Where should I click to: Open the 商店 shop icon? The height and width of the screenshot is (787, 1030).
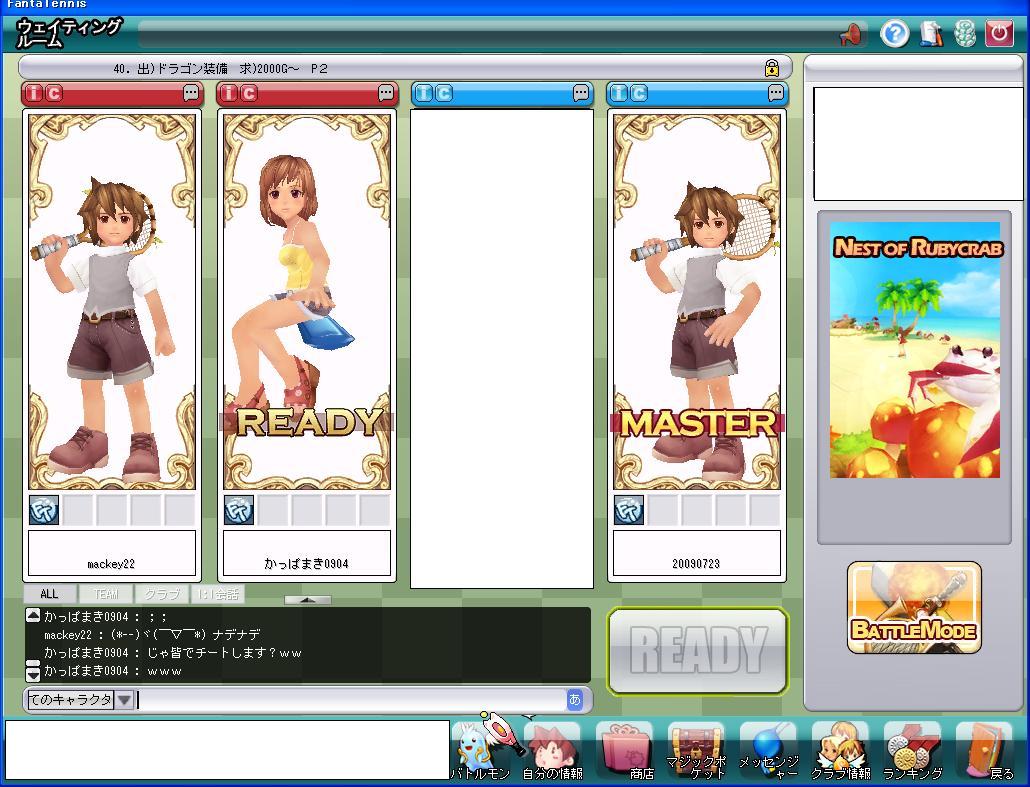pos(626,750)
